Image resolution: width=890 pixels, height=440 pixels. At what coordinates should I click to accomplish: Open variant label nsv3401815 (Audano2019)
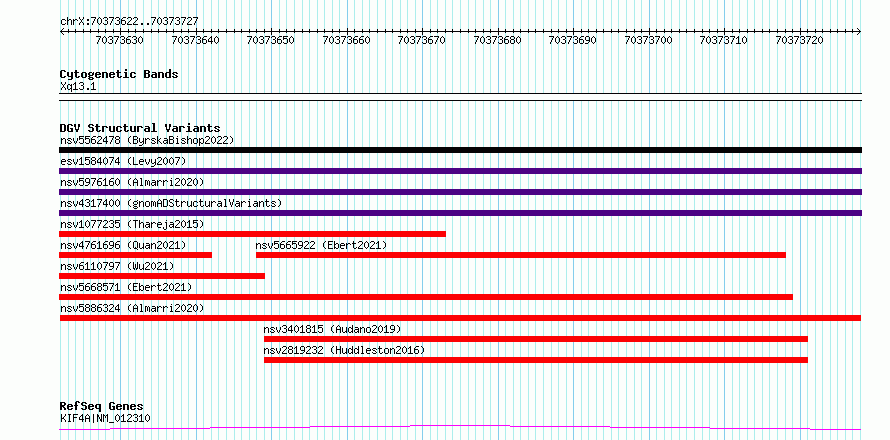[332, 329]
